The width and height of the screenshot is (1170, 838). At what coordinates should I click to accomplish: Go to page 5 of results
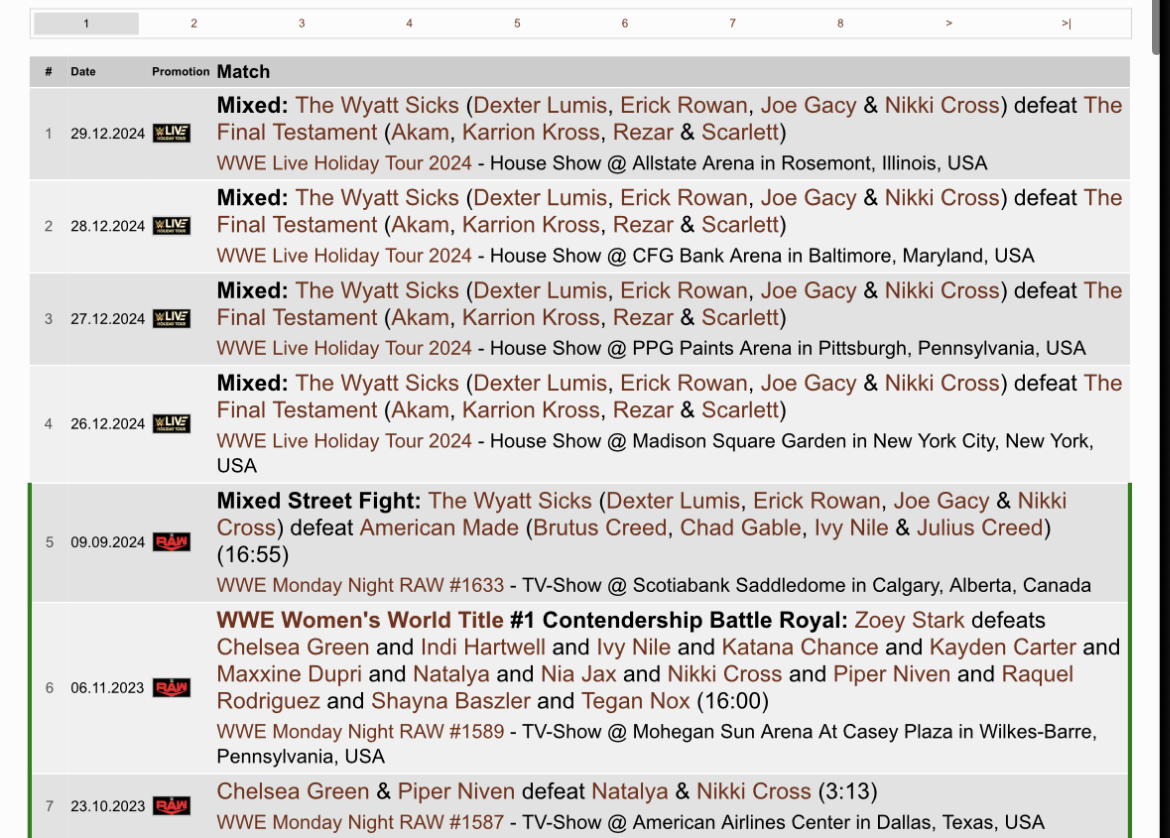point(517,23)
